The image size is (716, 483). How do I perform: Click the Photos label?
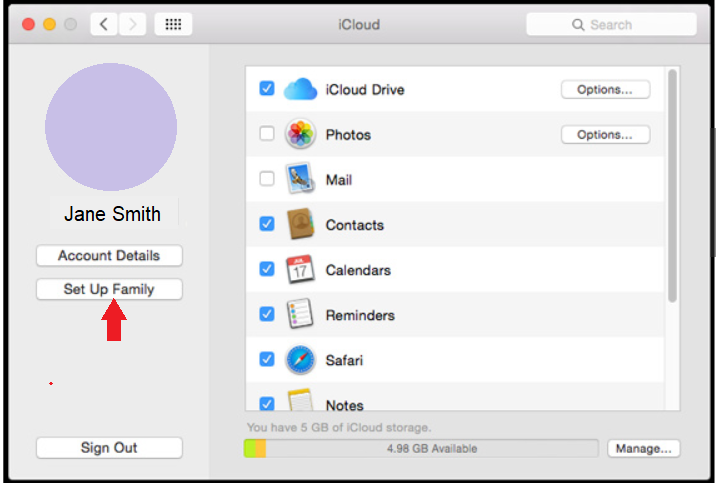[x=348, y=135]
